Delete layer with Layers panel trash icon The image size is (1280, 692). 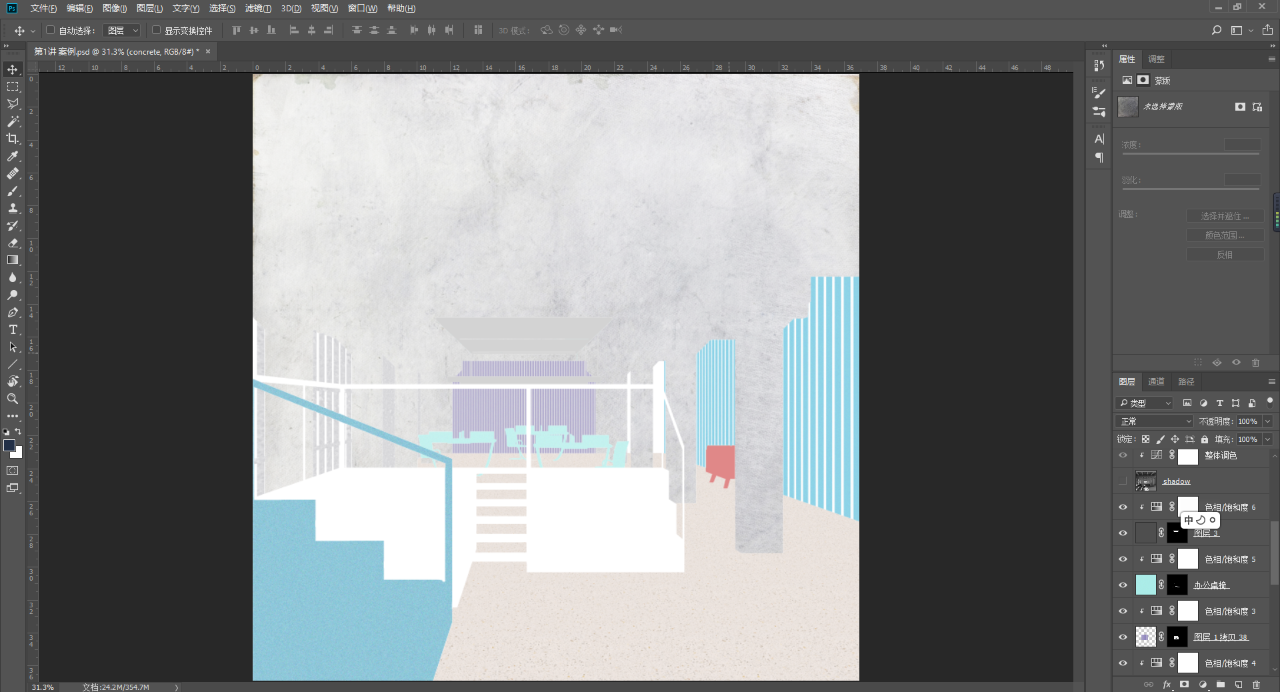click(1256, 685)
